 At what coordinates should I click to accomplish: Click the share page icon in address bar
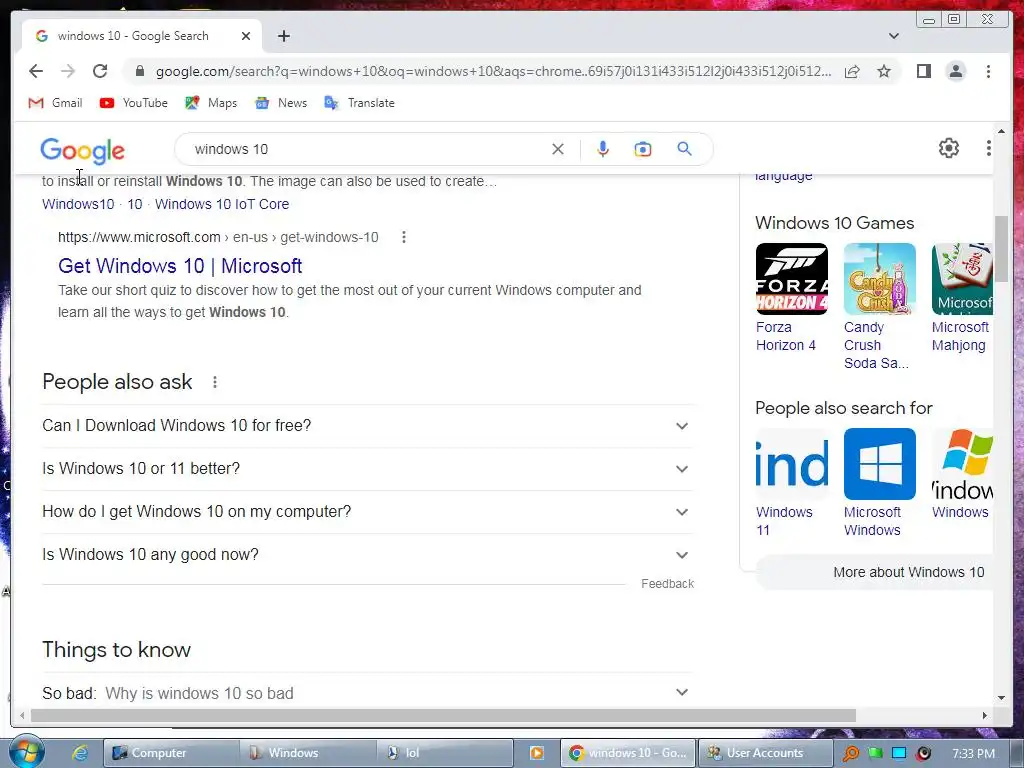852,71
